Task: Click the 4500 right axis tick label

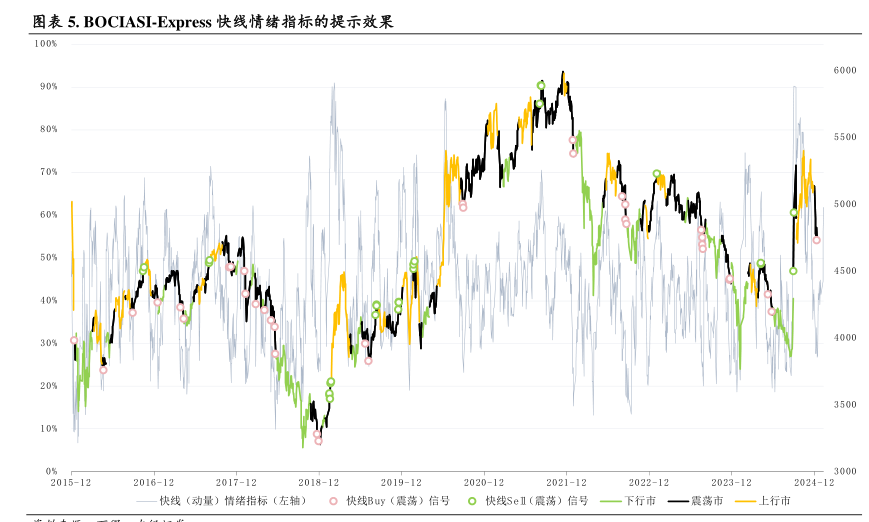Action: [x=845, y=271]
